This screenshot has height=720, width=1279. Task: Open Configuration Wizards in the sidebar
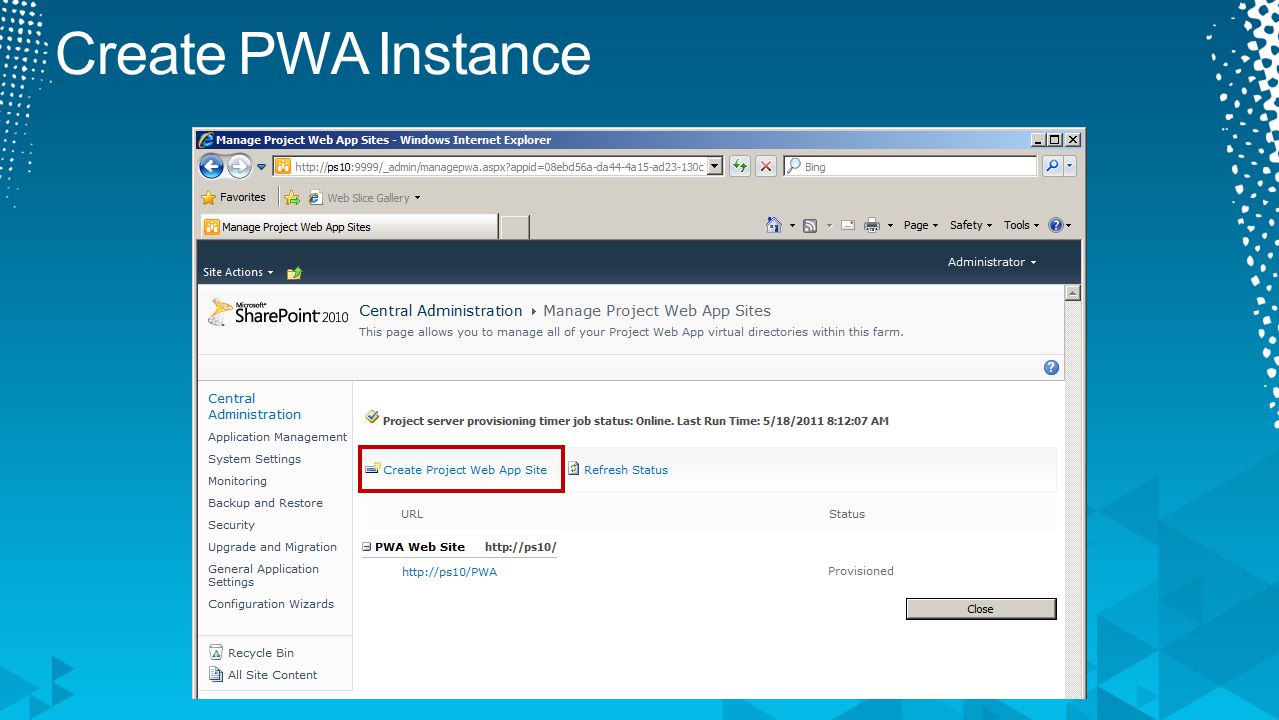(x=271, y=604)
